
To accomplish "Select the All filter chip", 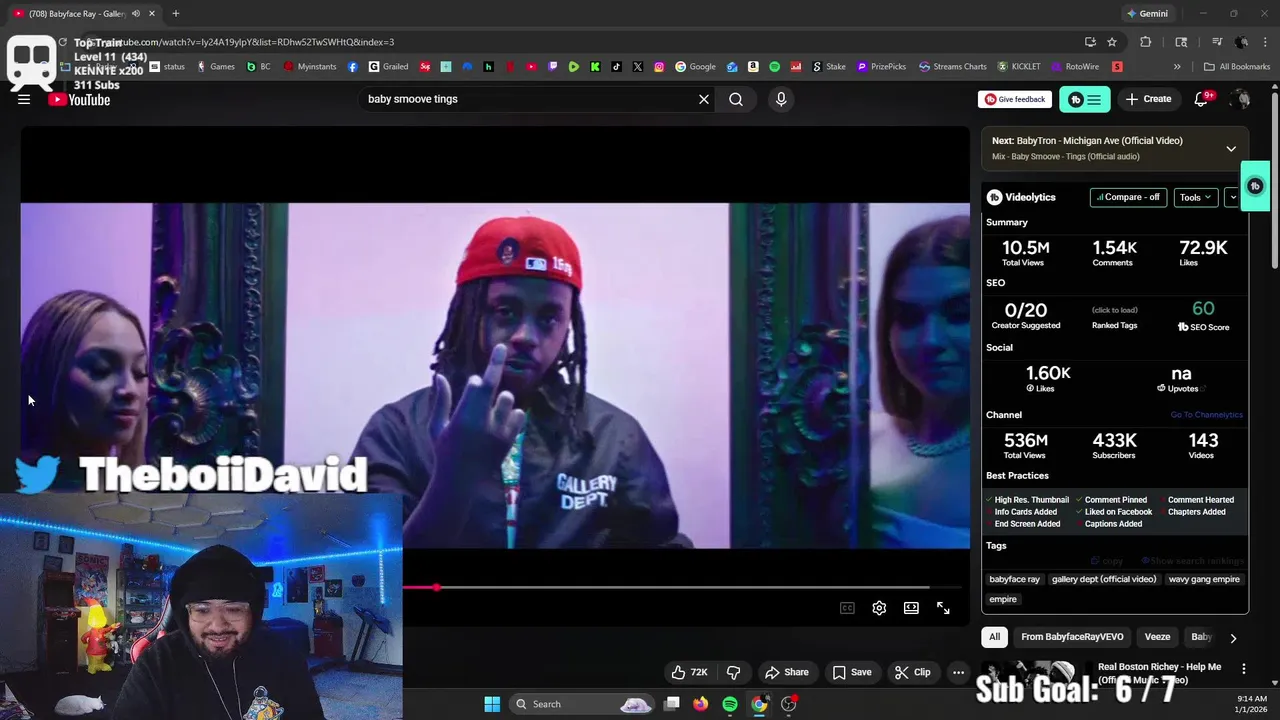I will pos(994,637).
